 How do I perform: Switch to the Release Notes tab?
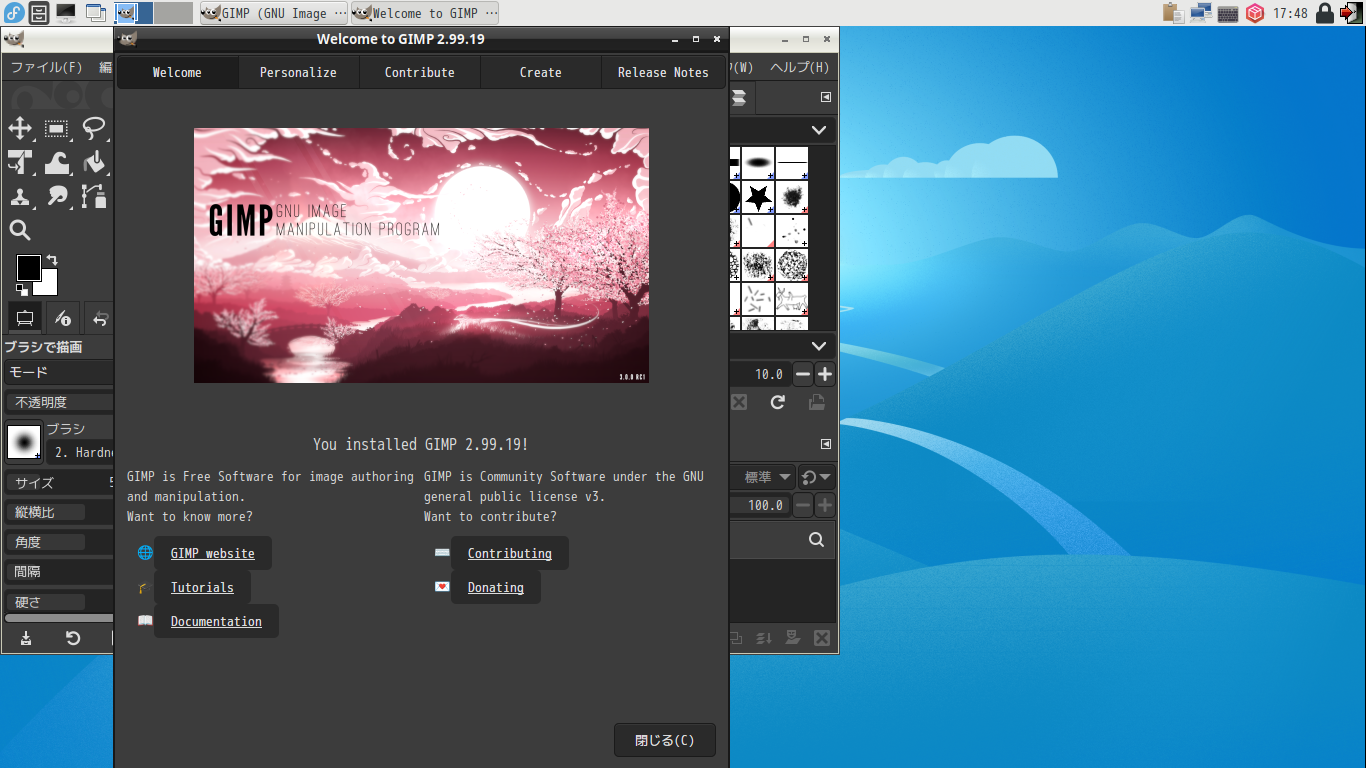[663, 72]
